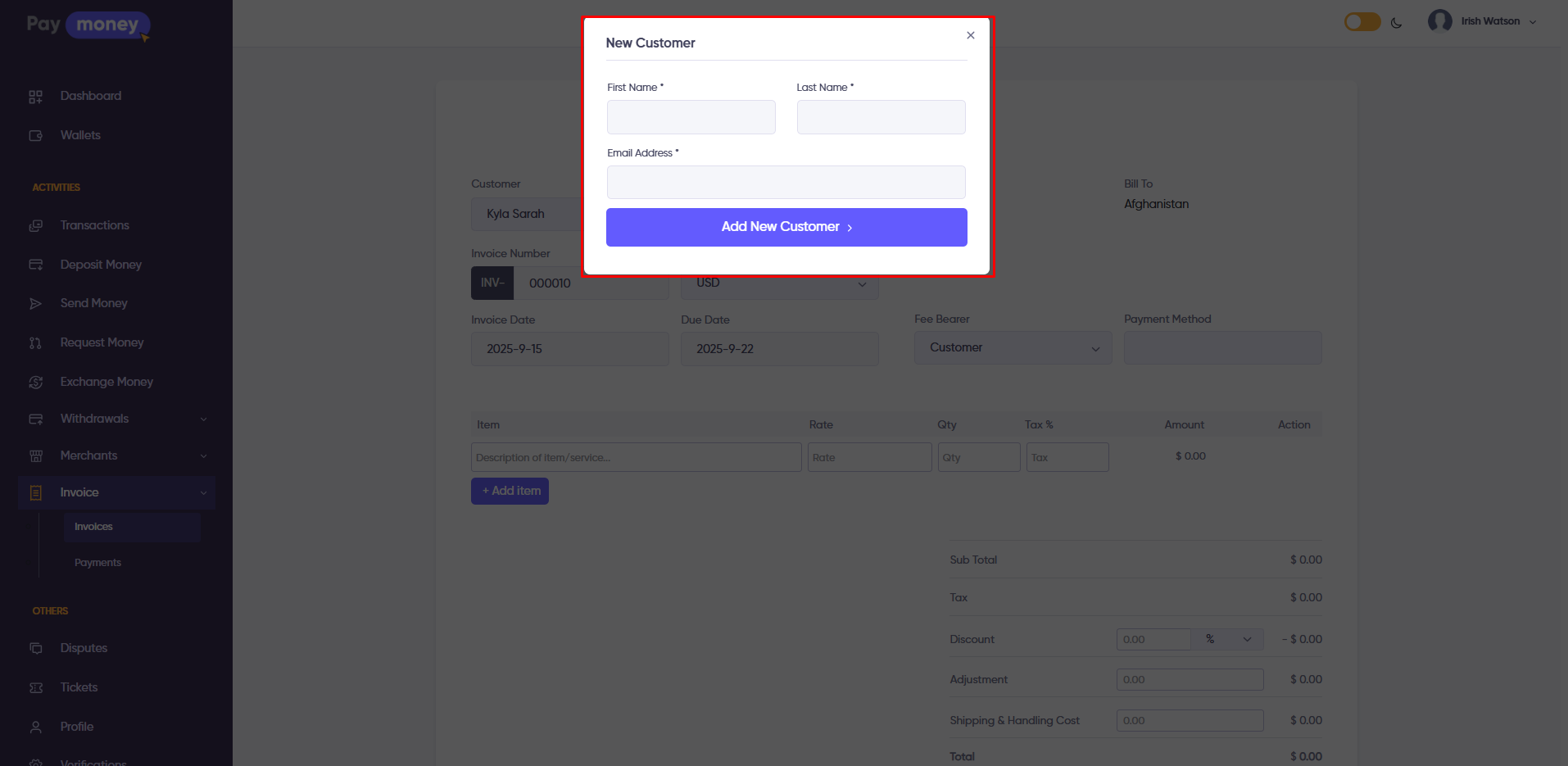Click the Send Money arrow icon
This screenshot has height=766, width=1568.
pos(35,304)
